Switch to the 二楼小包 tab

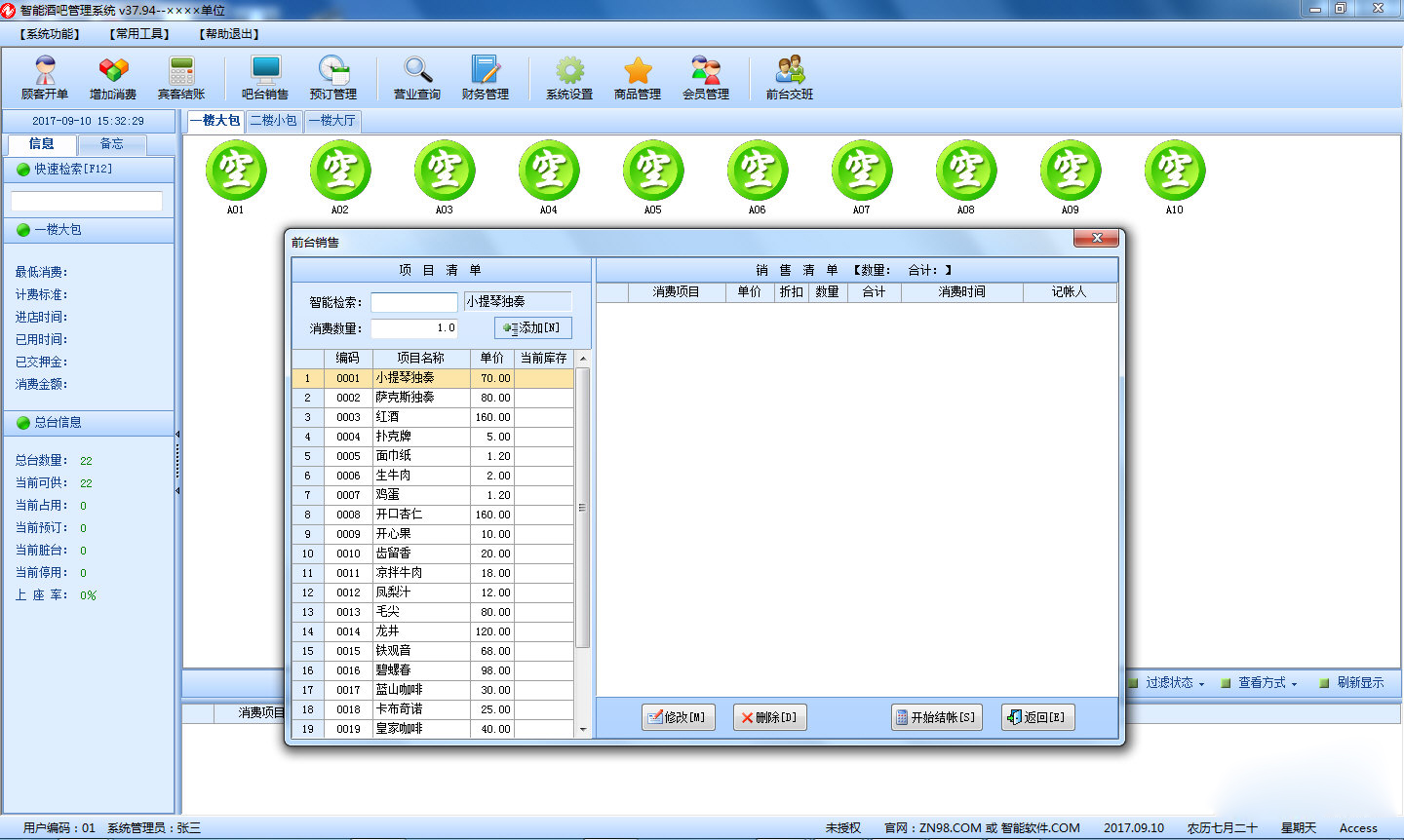[x=274, y=121]
